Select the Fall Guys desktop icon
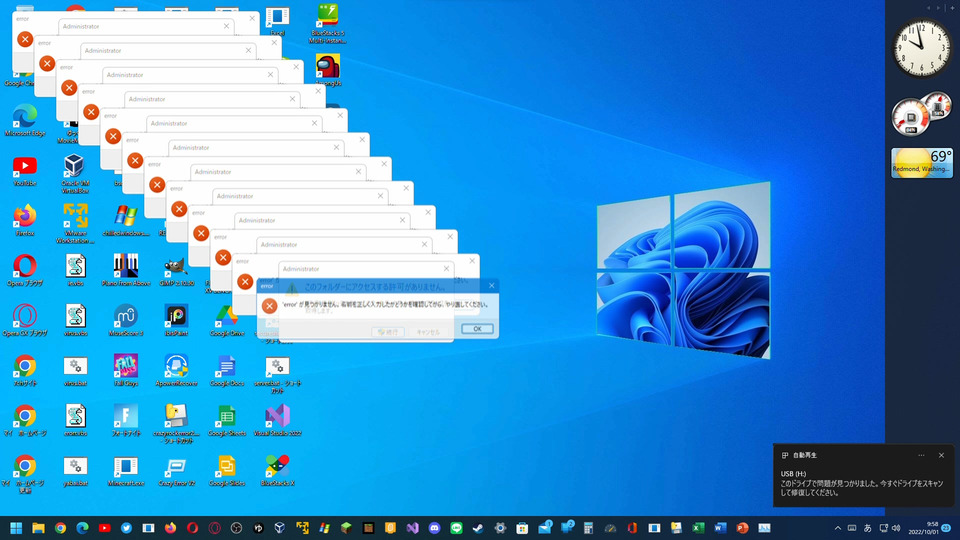 tap(126, 370)
